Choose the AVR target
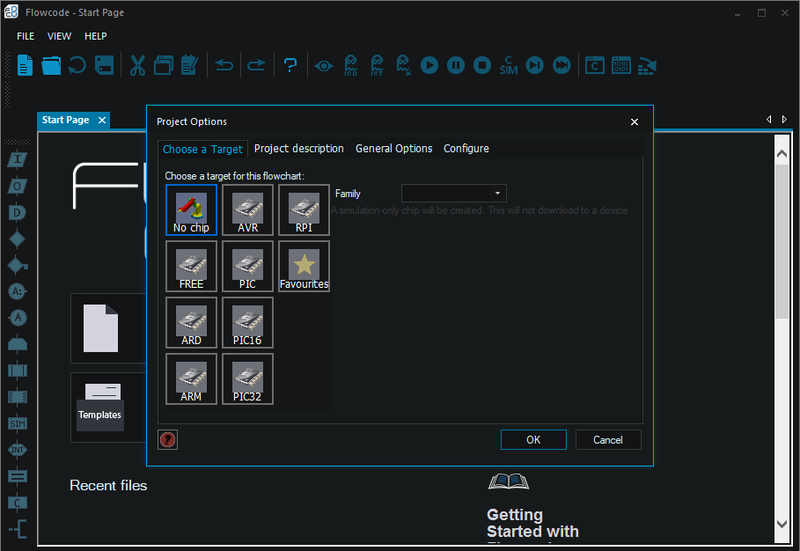 coord(247,210)
